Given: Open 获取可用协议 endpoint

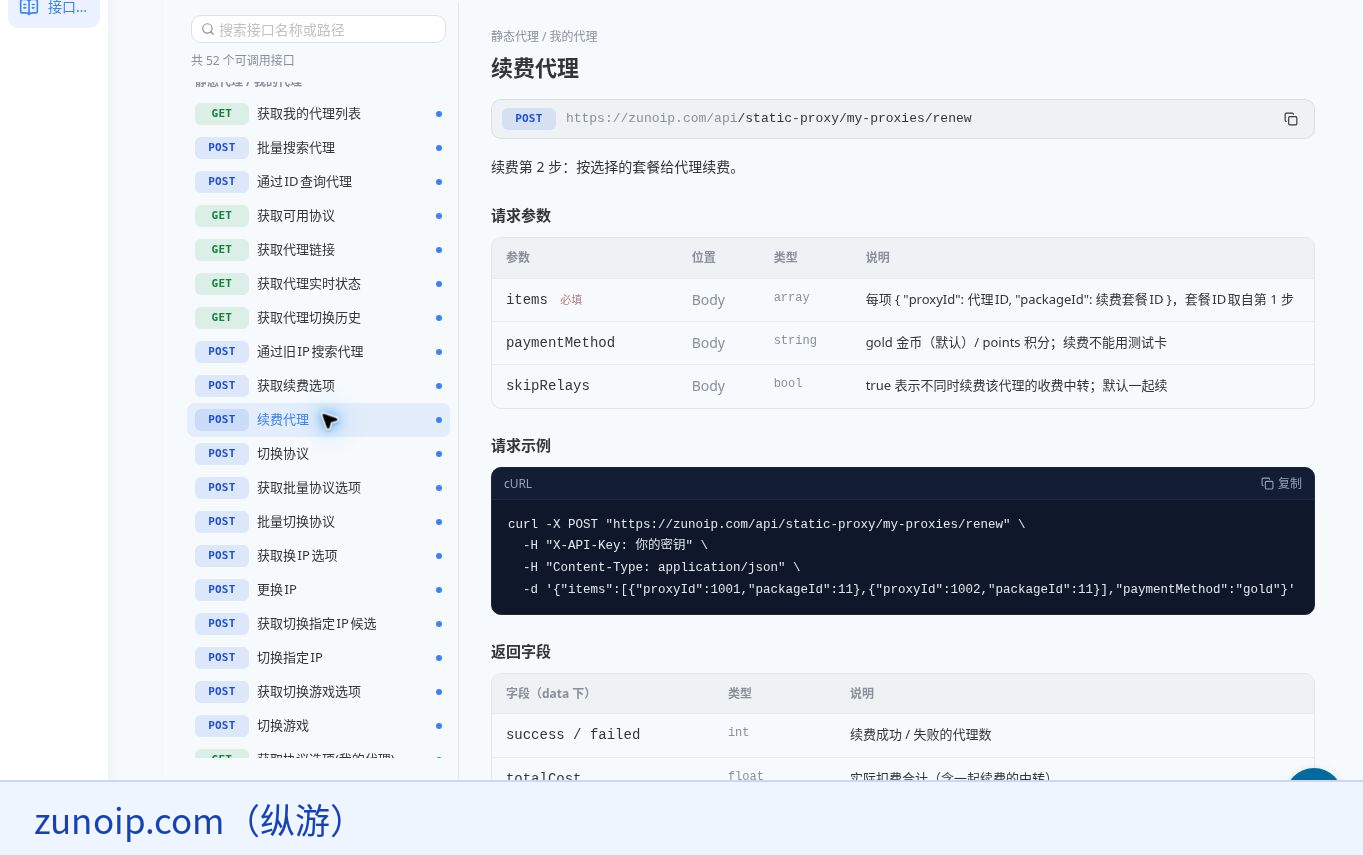Looking at the screenshot, I should [x=318, y=216].
